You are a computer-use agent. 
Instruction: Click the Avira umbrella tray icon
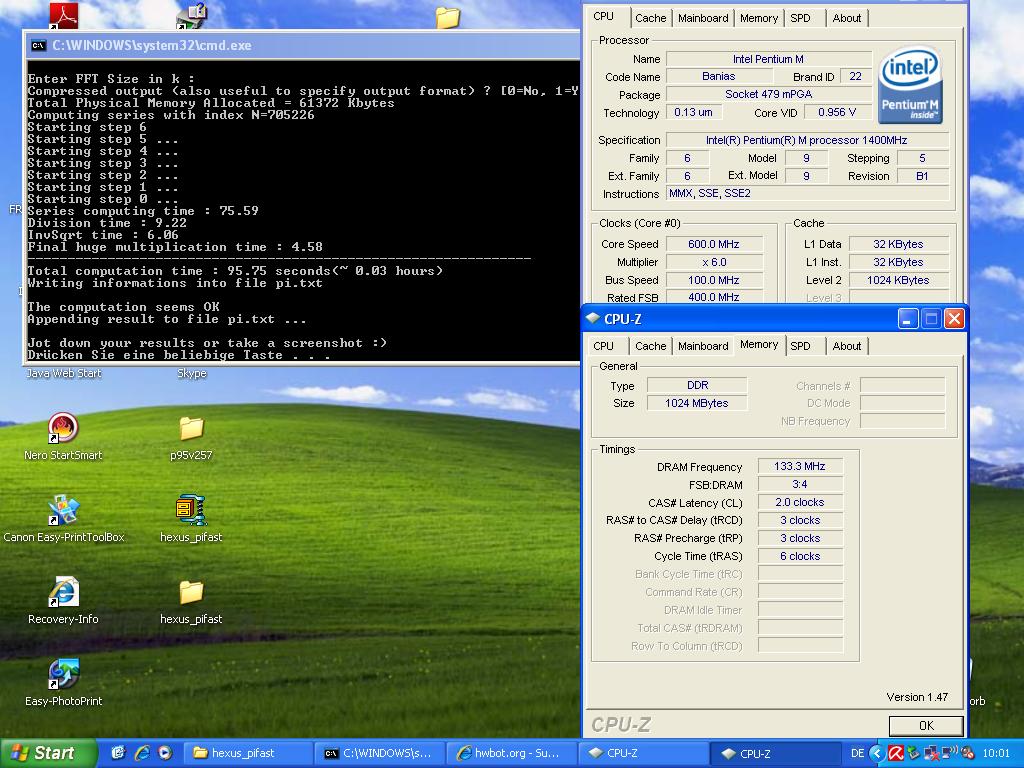(x=896, y=753)
